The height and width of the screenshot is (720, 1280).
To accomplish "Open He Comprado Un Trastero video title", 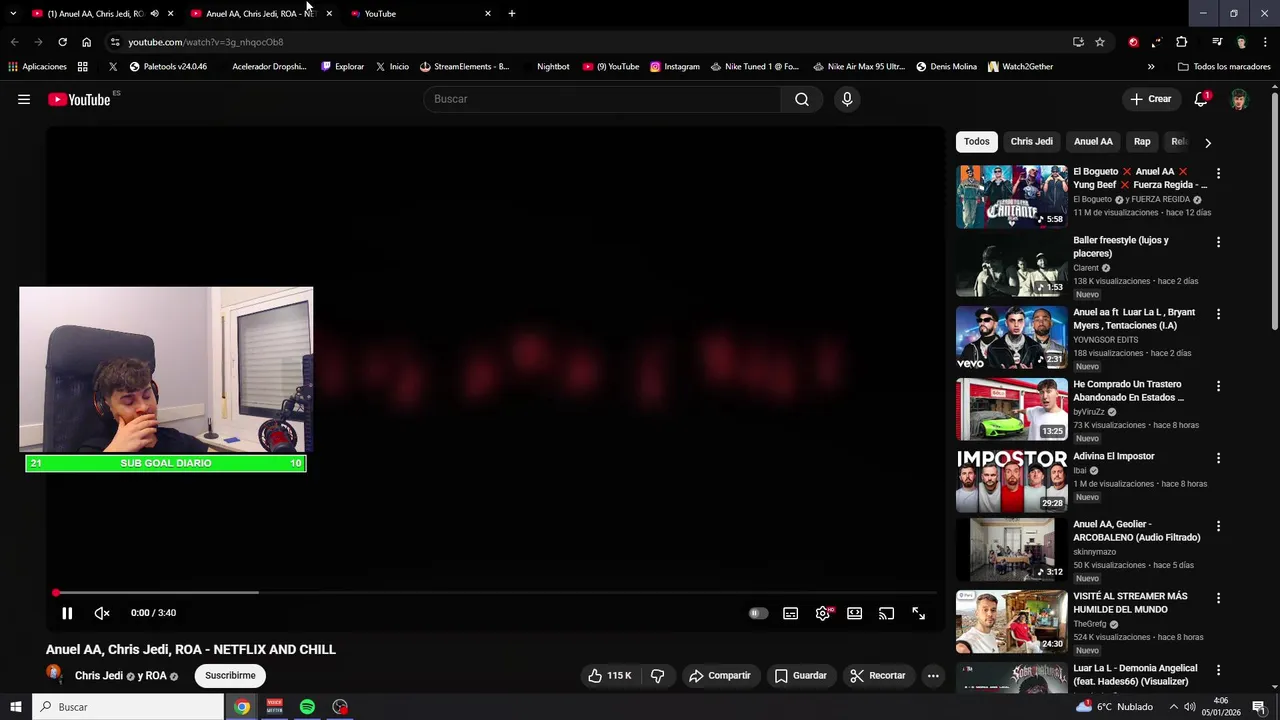I will tap(1128, 391).
